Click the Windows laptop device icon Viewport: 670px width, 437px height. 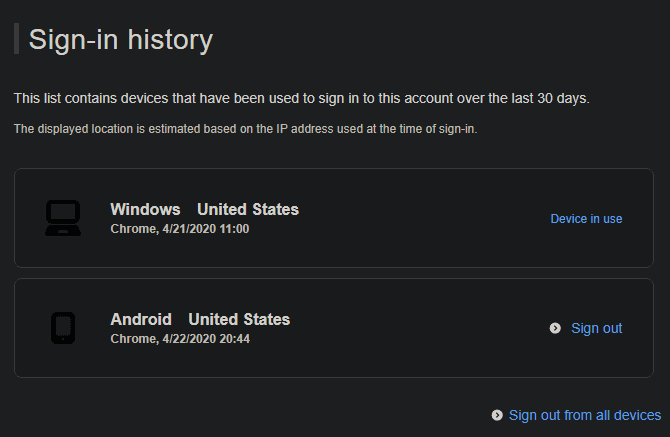click(x=63, y=218)
